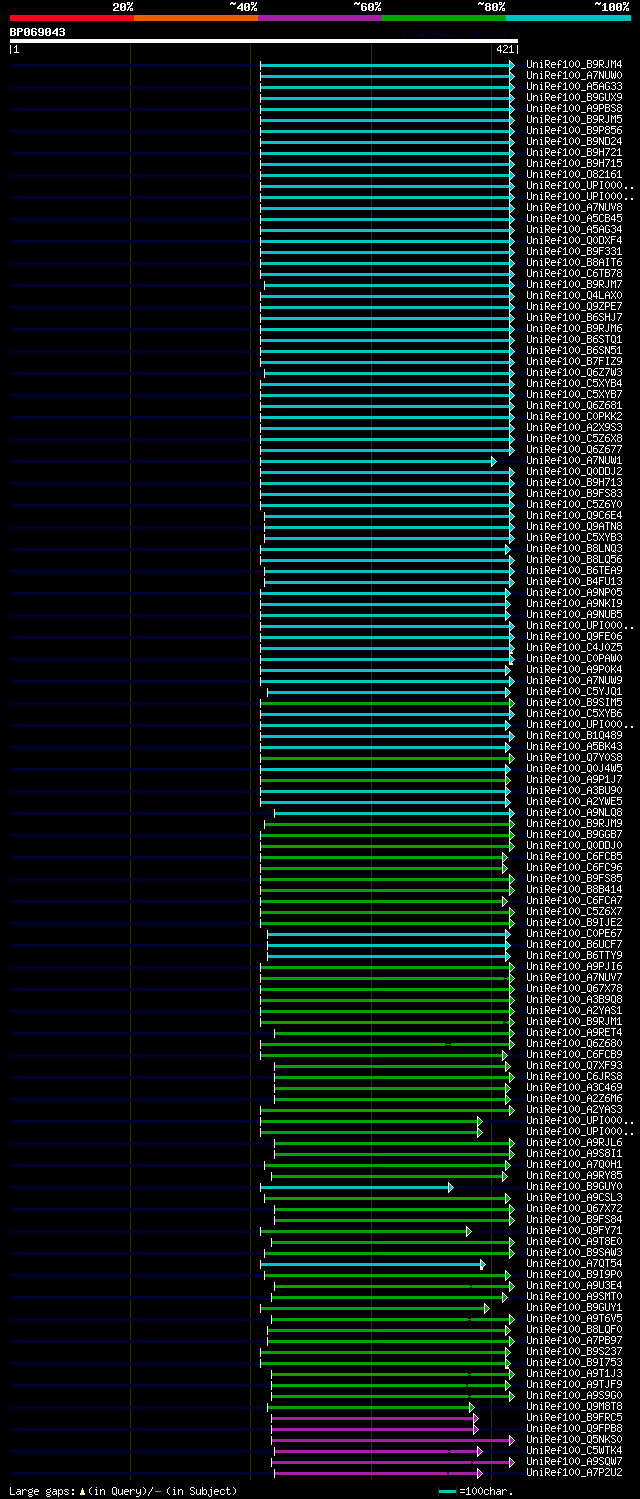Select the UniRef100_Q4LAX0 label
This screenshot has width=640, height=1499.
pos(574,295)
